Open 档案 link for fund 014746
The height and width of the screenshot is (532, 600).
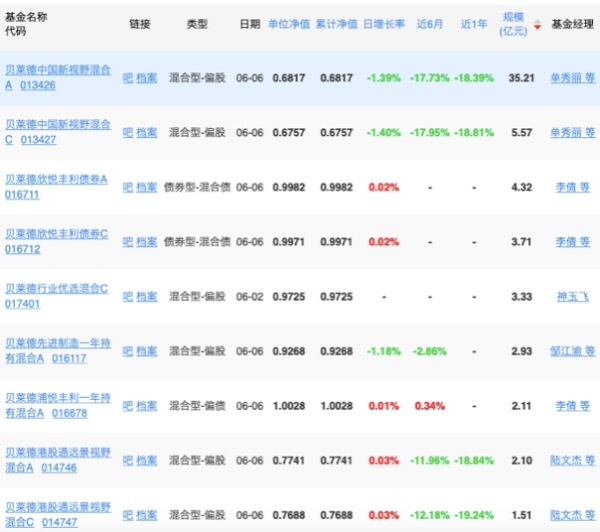[x=147, y=460]
